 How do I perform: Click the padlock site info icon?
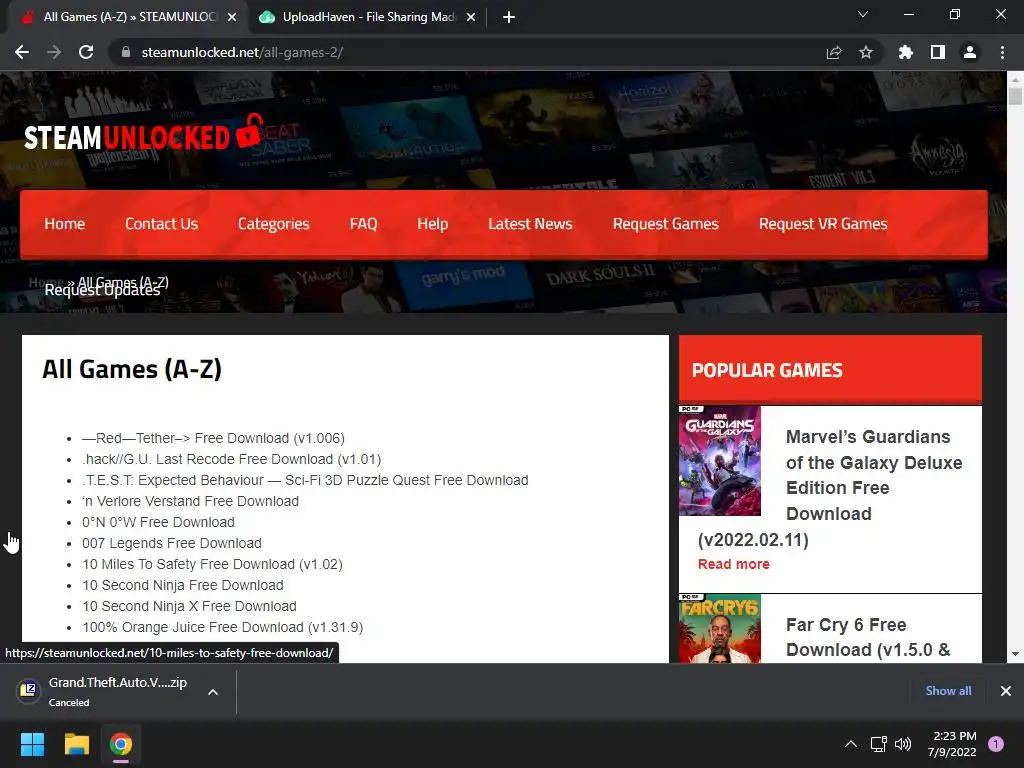coord(126,52)
